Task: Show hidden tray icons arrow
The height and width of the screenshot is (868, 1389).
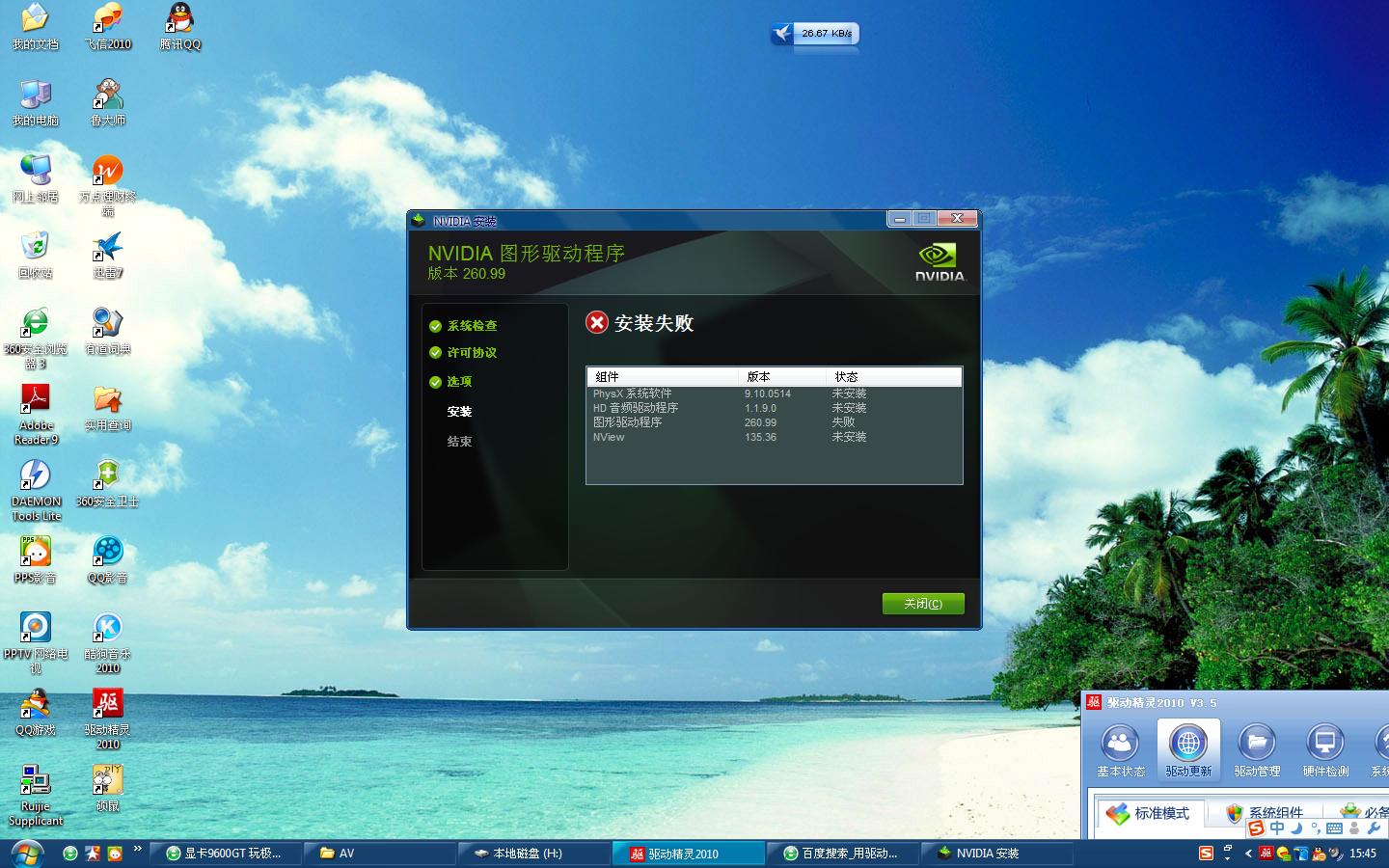Action: pos(1248,854)
